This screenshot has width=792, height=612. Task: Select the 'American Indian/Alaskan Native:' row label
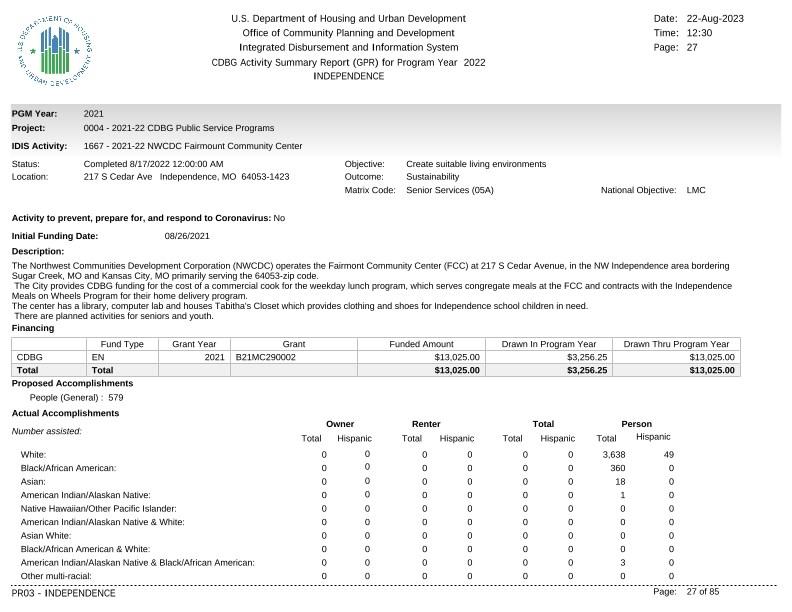[85, 495]
